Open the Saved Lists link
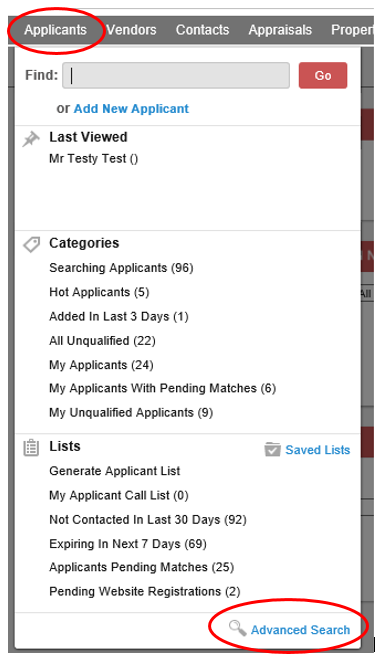The width and height of the screenshot is (378, 655). tap(317, 450)
